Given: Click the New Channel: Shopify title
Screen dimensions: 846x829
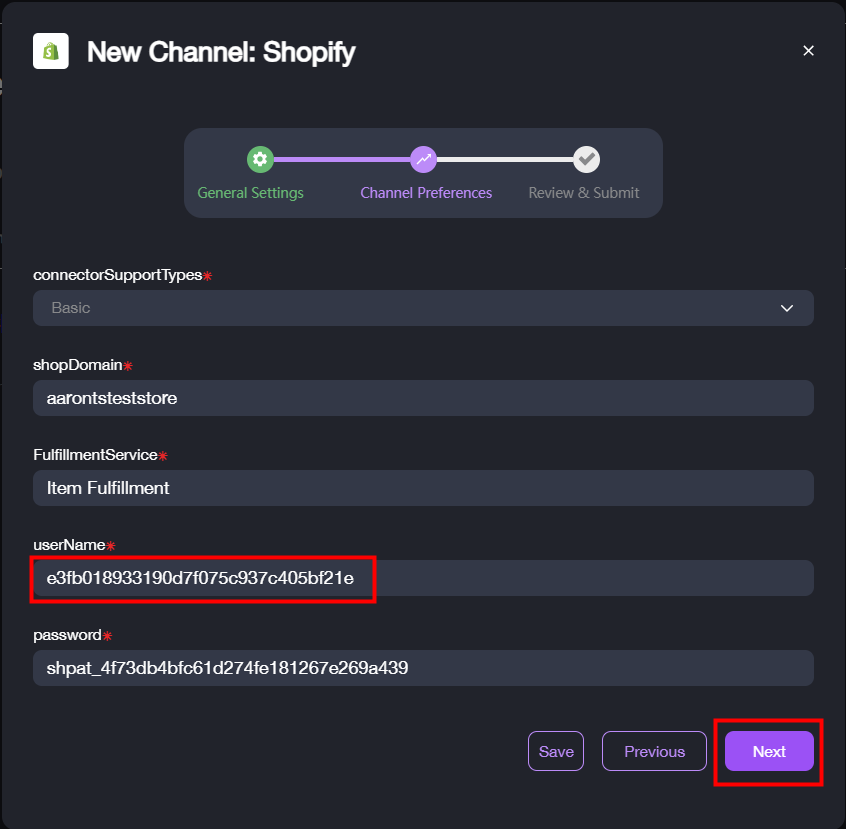Looking at the screenshot, I should [221, 51].
